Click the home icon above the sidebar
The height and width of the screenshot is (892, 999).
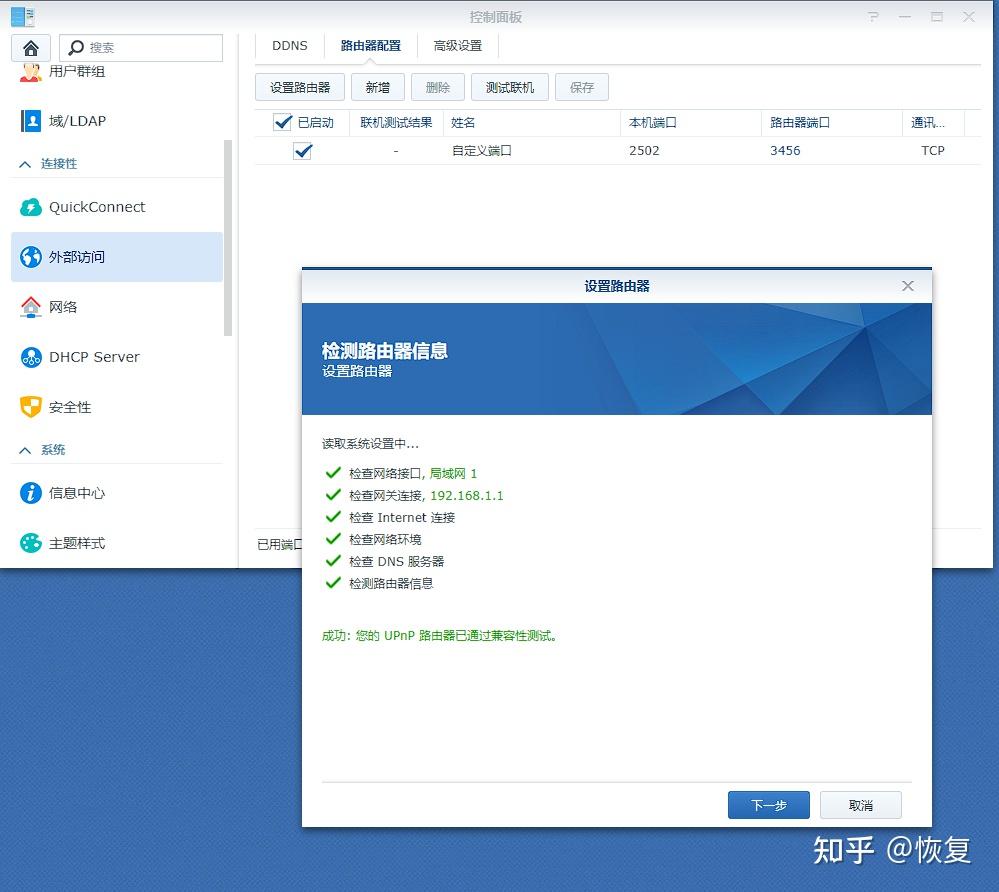(32, 47)
